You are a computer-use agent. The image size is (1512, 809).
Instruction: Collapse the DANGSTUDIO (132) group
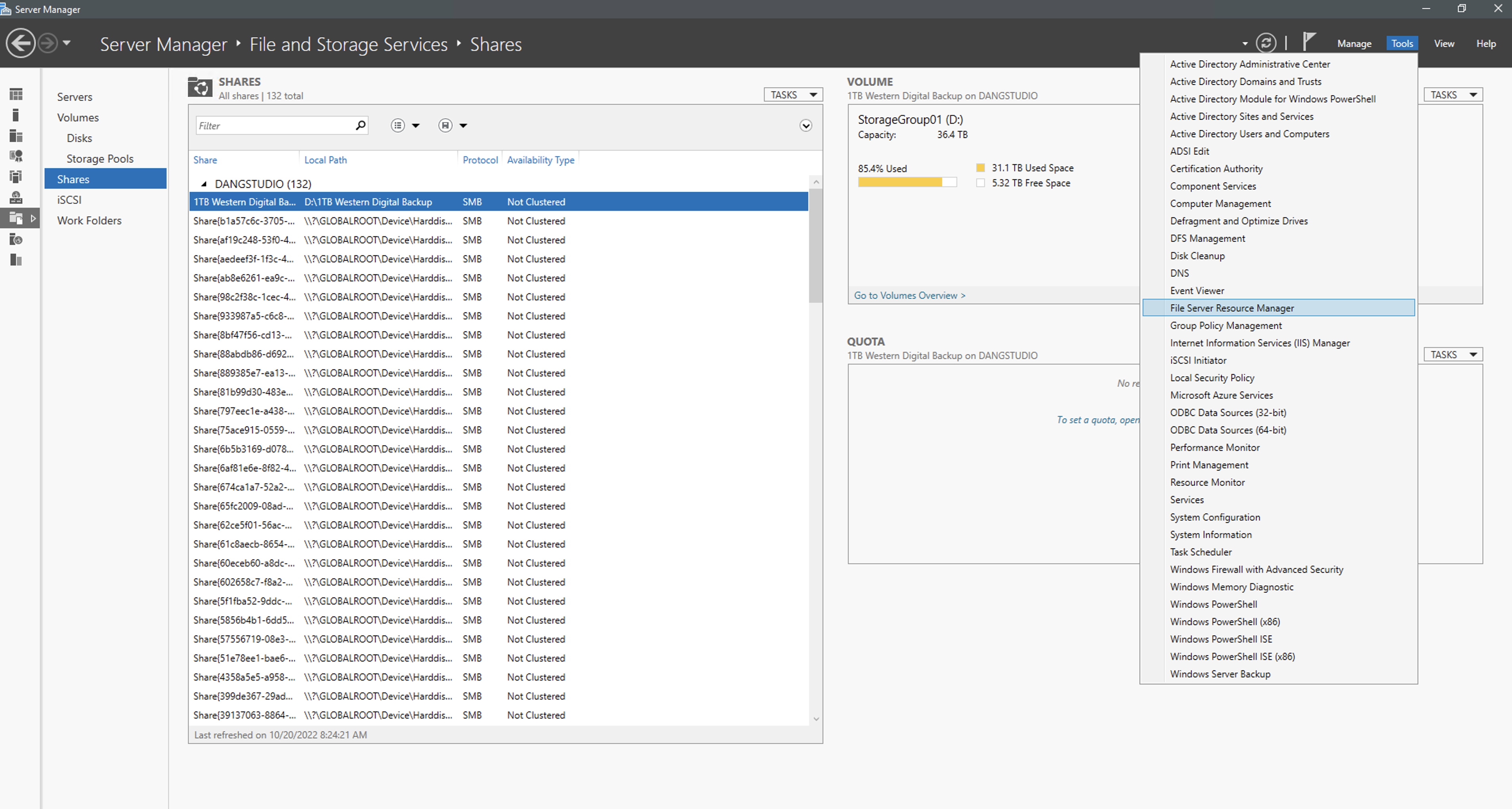click(x=204, y=184)
